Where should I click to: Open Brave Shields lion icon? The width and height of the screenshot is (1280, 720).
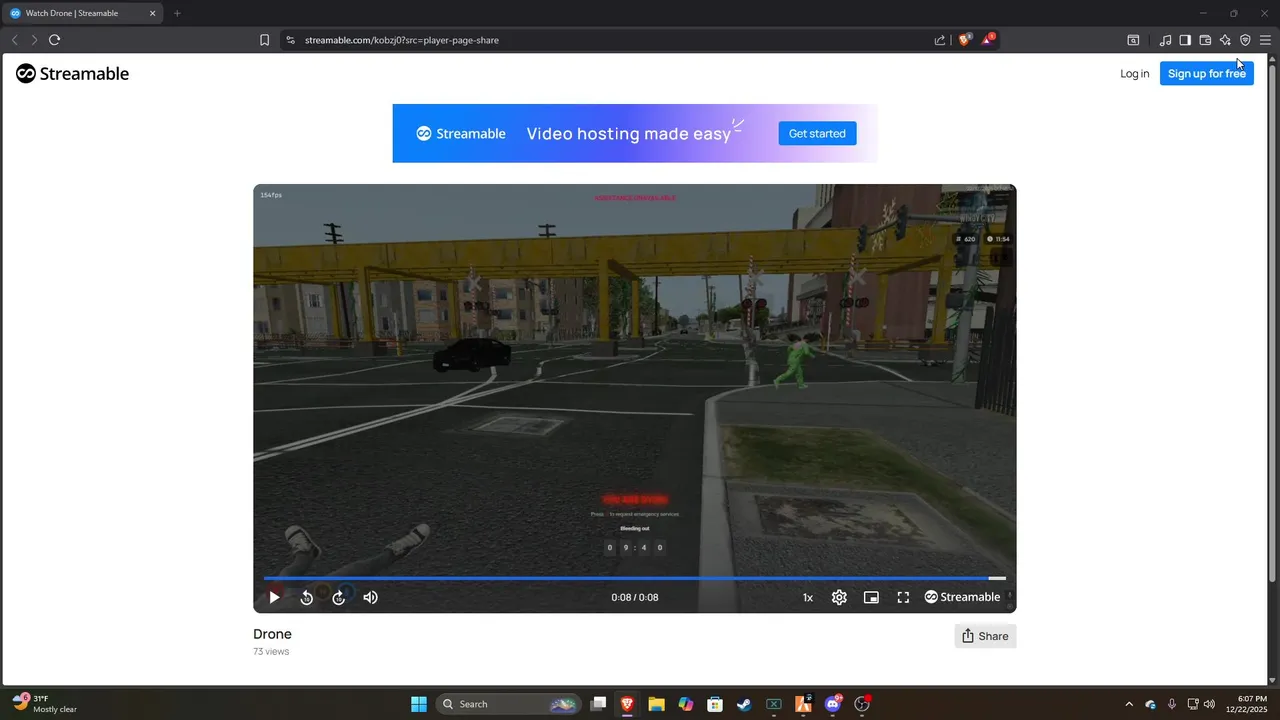tap(965, 40)
